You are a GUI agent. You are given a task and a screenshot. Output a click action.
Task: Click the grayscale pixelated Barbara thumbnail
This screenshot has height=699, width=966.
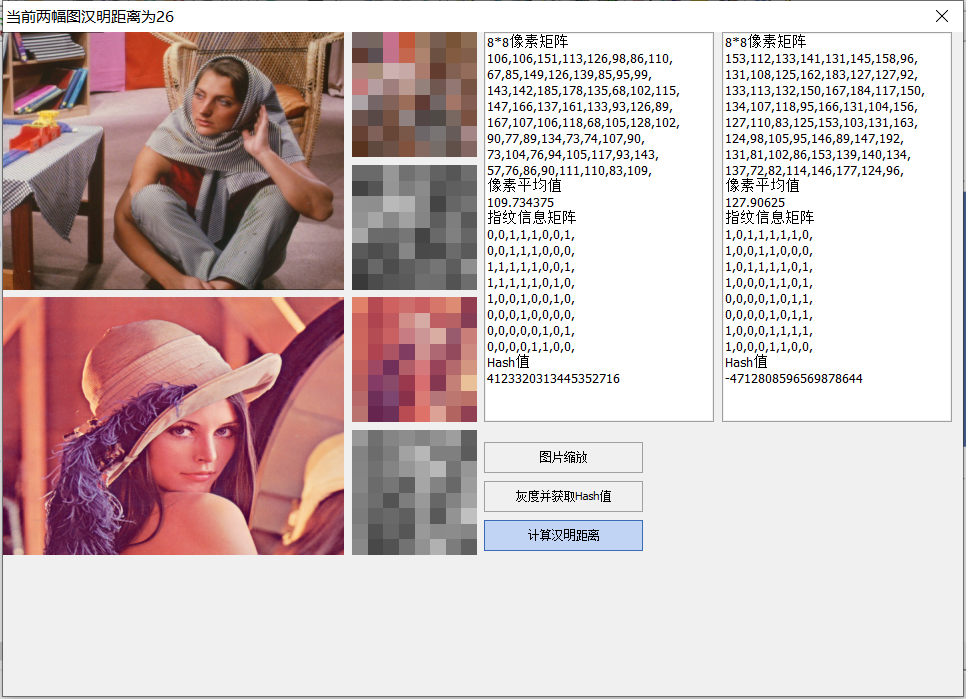415,227
